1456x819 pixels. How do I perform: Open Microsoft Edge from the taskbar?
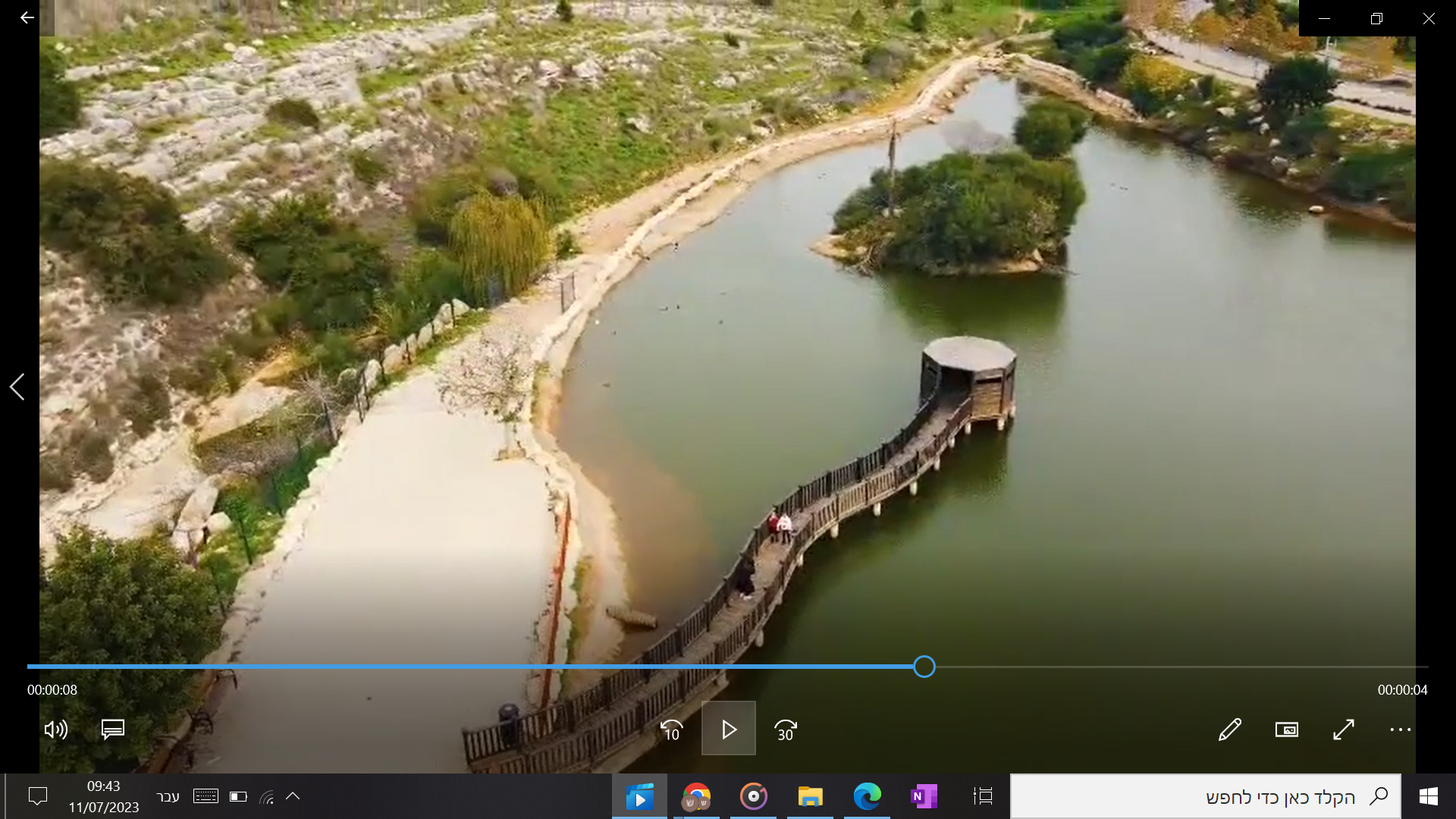coord(867,796)
